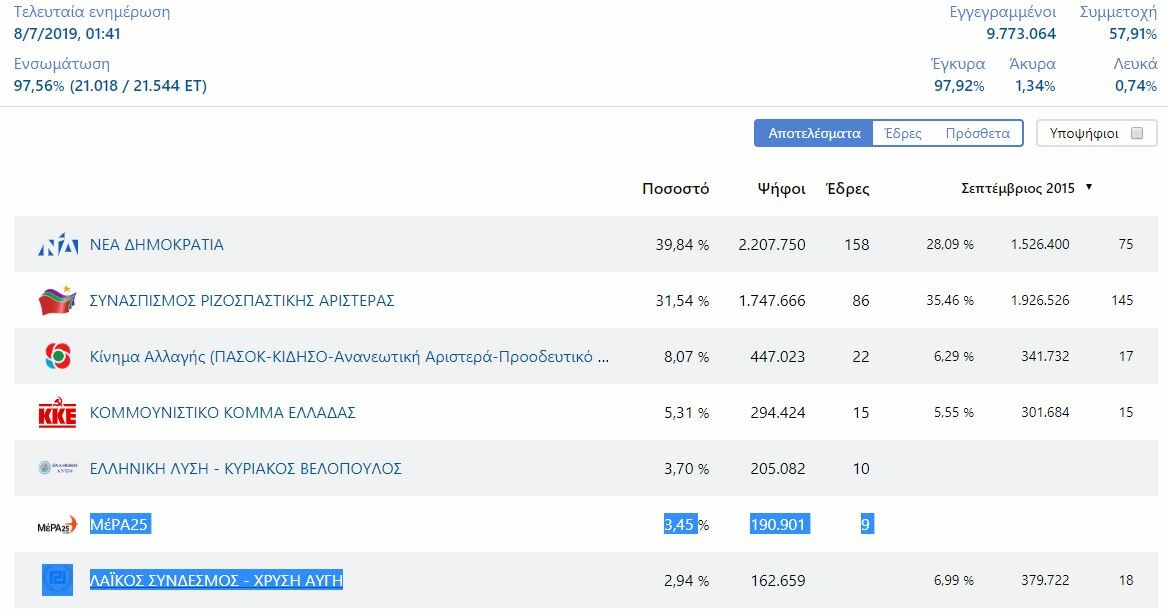
Task: Click the 301.684 2015 votes value
Action: click(1045, 412)
